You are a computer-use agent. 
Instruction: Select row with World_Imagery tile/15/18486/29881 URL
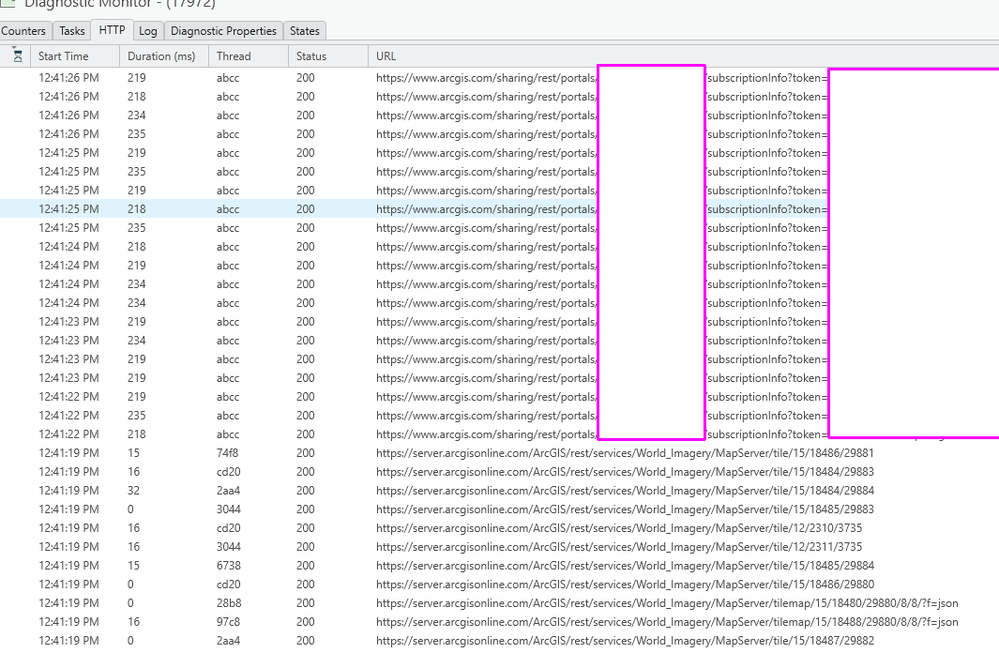point(500,453)
